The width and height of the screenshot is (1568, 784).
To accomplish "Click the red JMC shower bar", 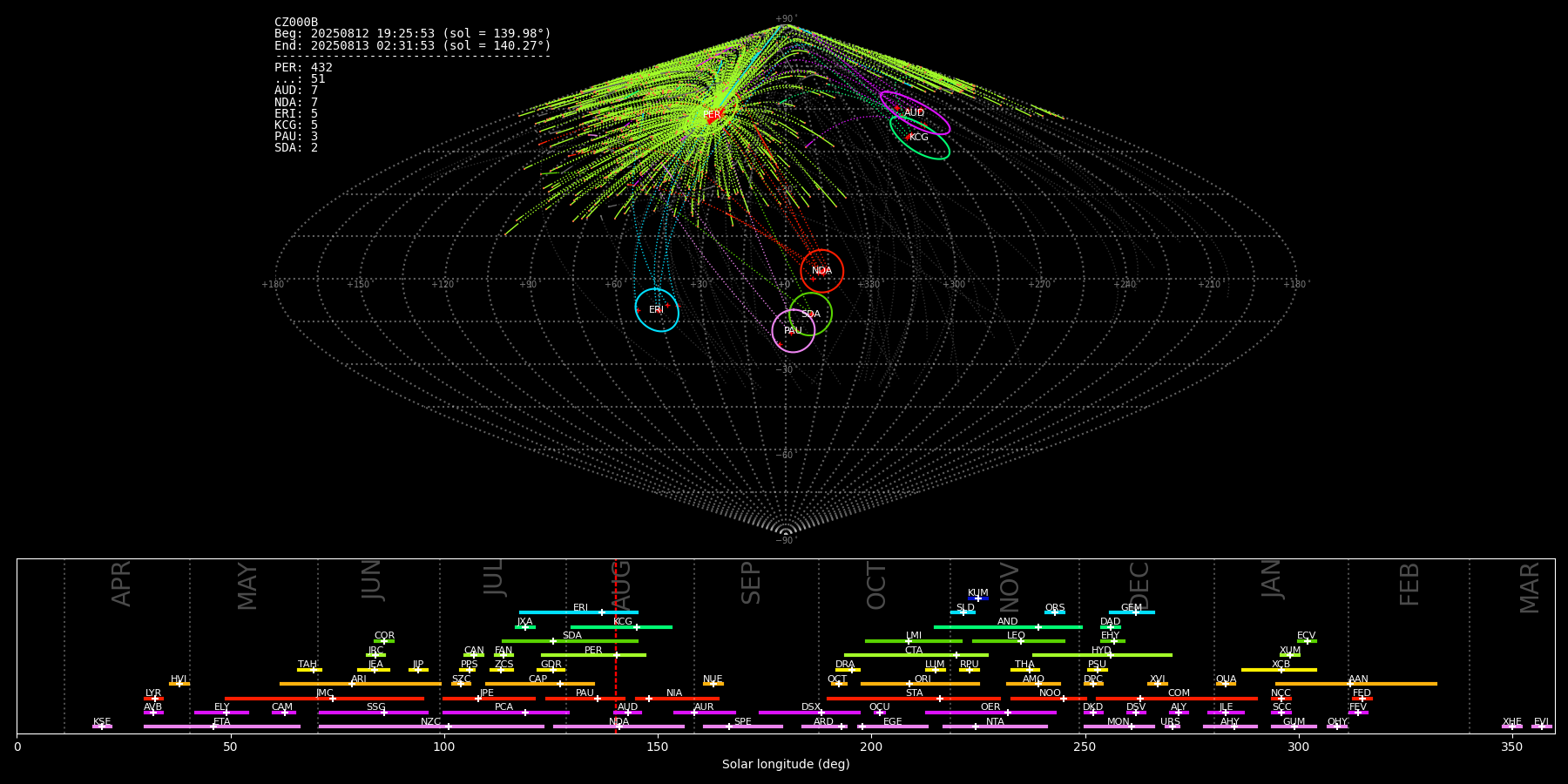I will (x=325, y=699).
